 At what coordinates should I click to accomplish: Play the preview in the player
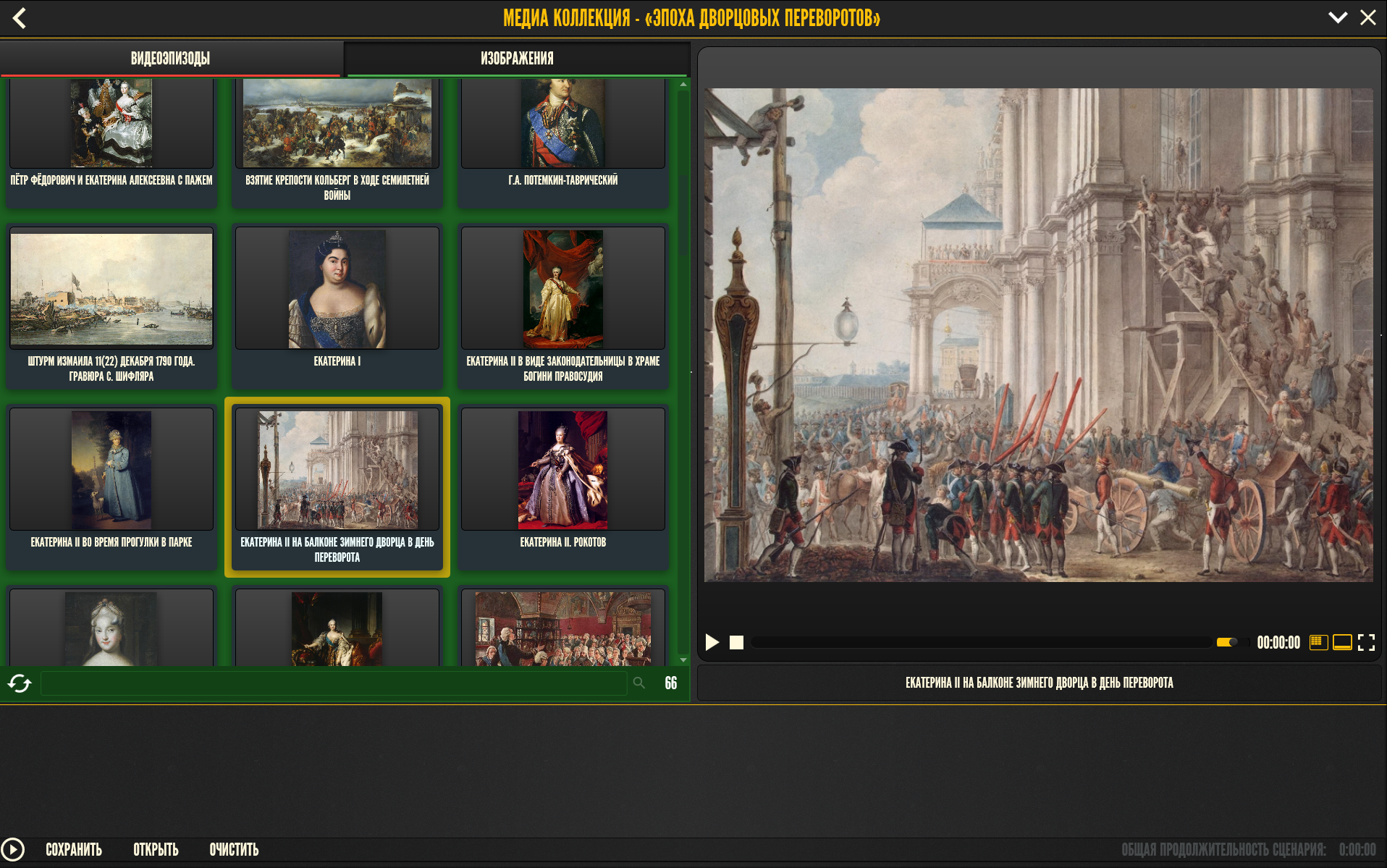tap(712, 642)
